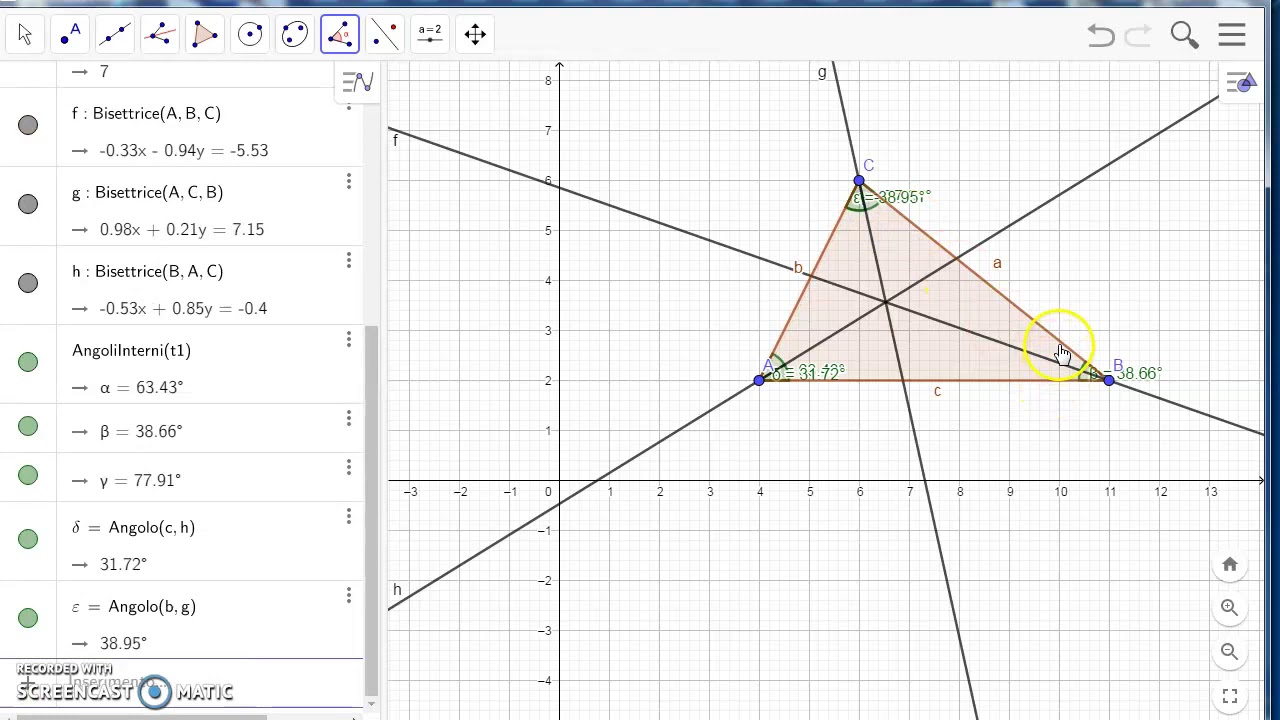This screenshot has height=720, width=1280.
Task: Select the Move arrow tool
Action: 25,34
